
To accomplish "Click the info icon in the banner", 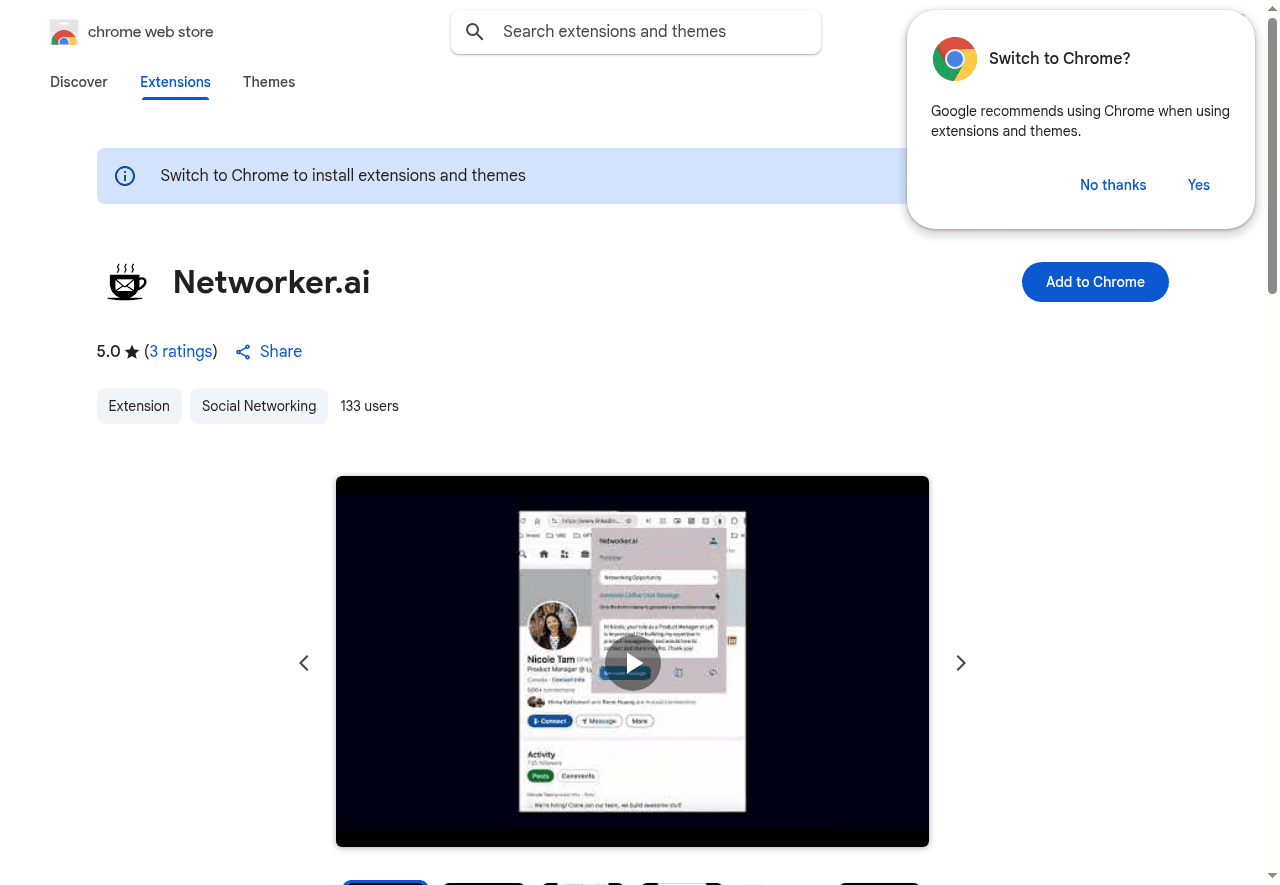I will point(124,175).
